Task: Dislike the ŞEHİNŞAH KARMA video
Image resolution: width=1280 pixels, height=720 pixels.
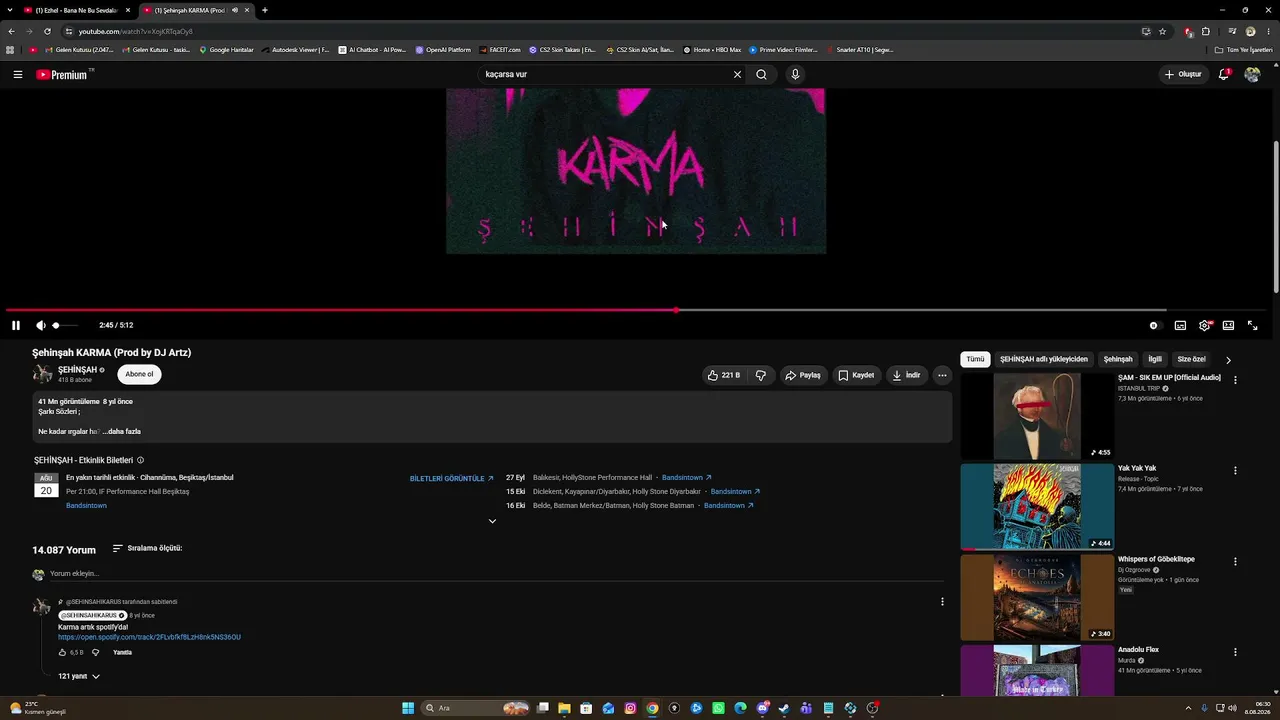Action: coord(761,375)
